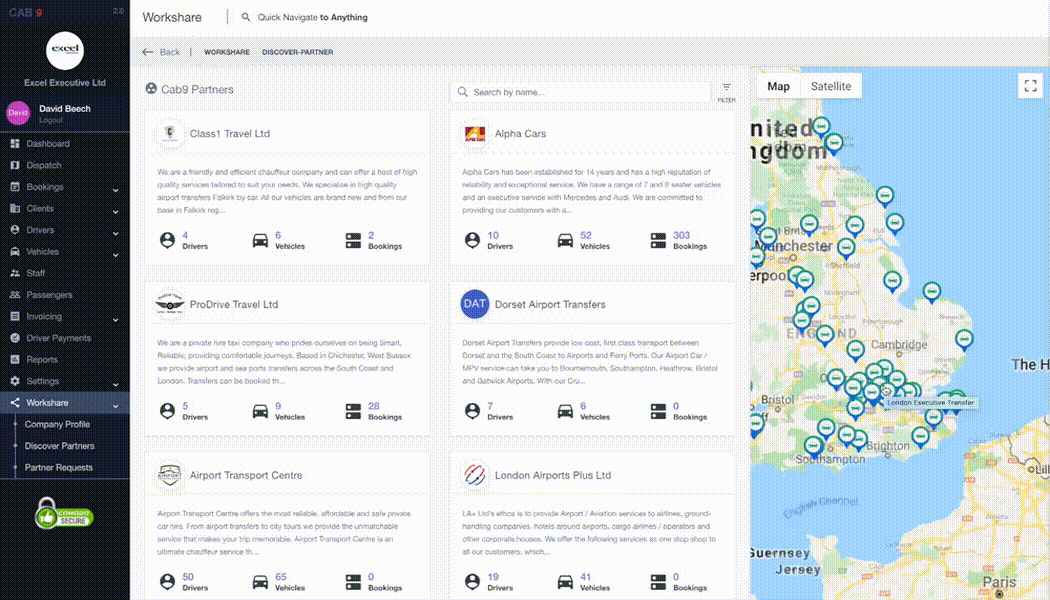
Task: Open London Airports Plus Ltd title
Action: click(x=552, y=475)
